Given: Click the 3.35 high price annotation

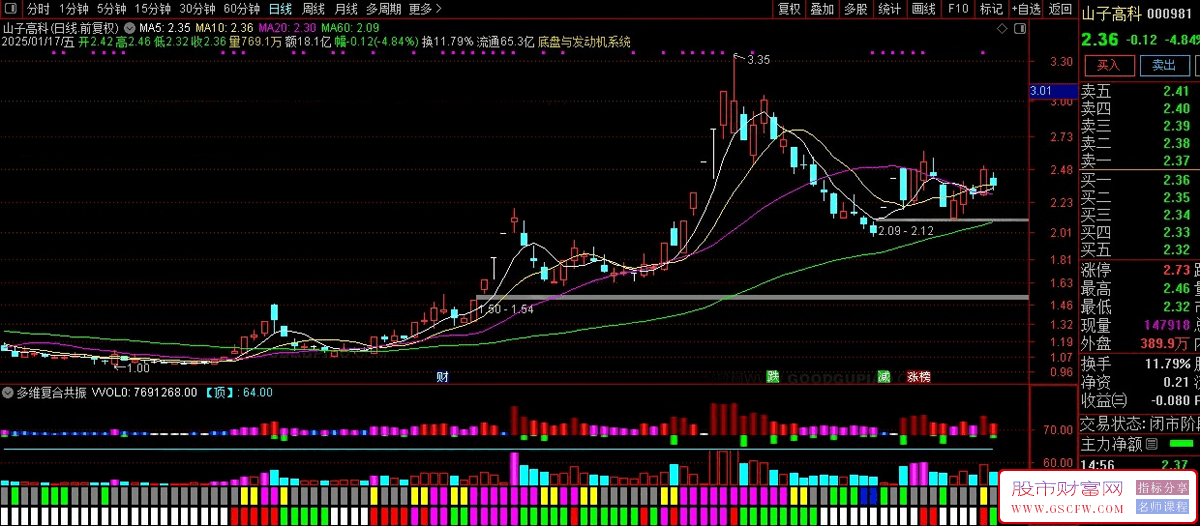Looking at the screenshot, I should point(758,60).
